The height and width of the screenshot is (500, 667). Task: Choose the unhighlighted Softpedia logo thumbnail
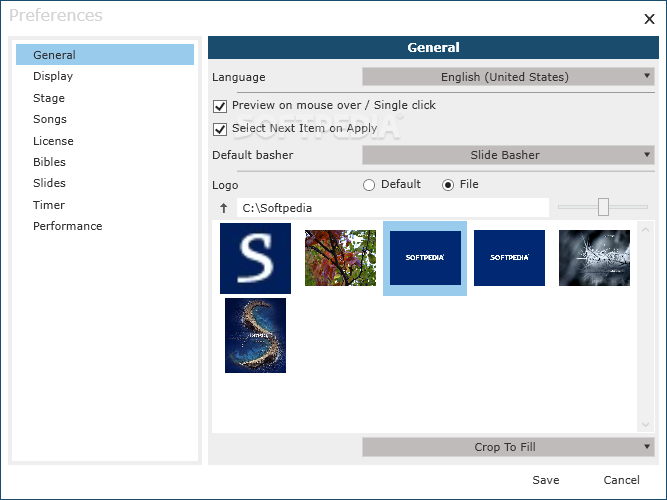pos(509,258)
